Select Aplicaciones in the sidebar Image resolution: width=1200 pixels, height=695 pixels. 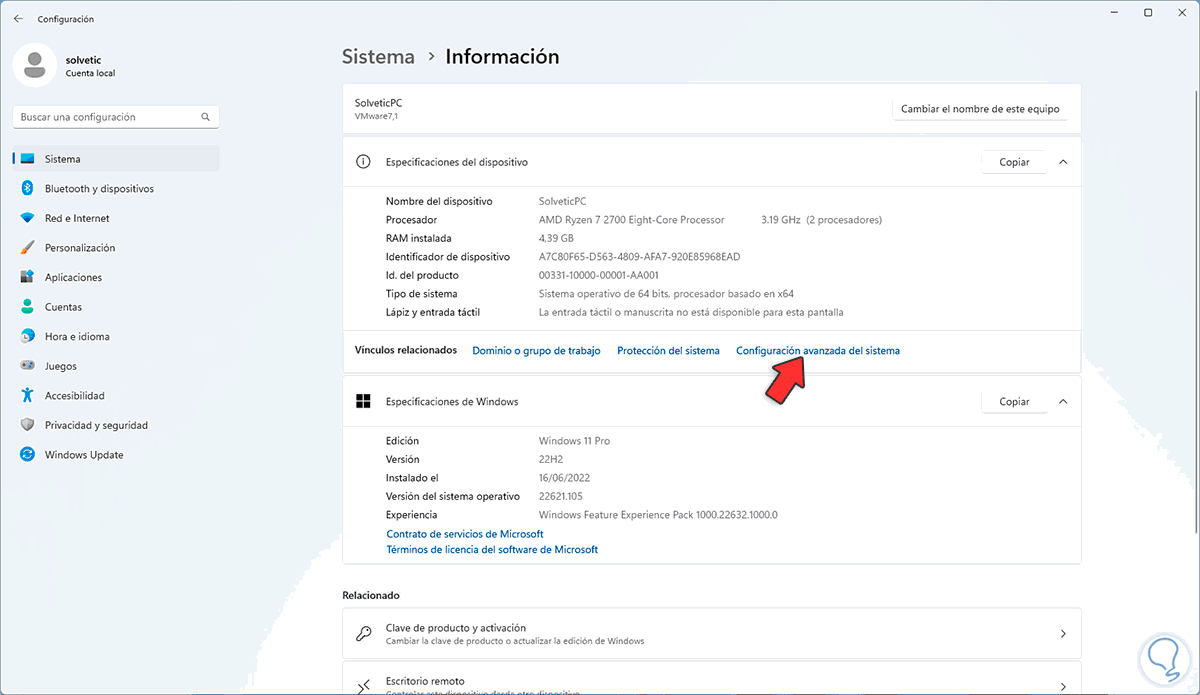click(x=116, y=277)
